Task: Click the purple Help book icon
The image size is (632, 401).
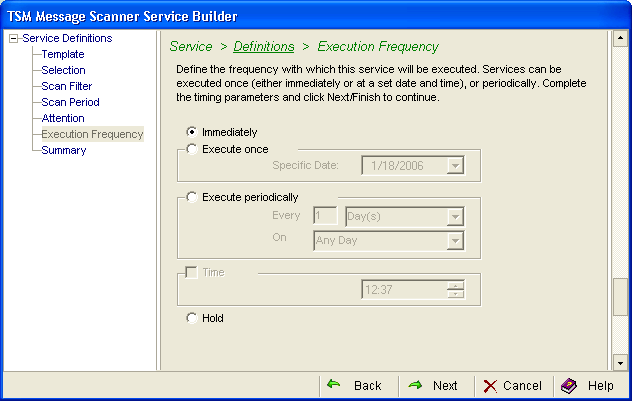Action: tap(569, 386)
